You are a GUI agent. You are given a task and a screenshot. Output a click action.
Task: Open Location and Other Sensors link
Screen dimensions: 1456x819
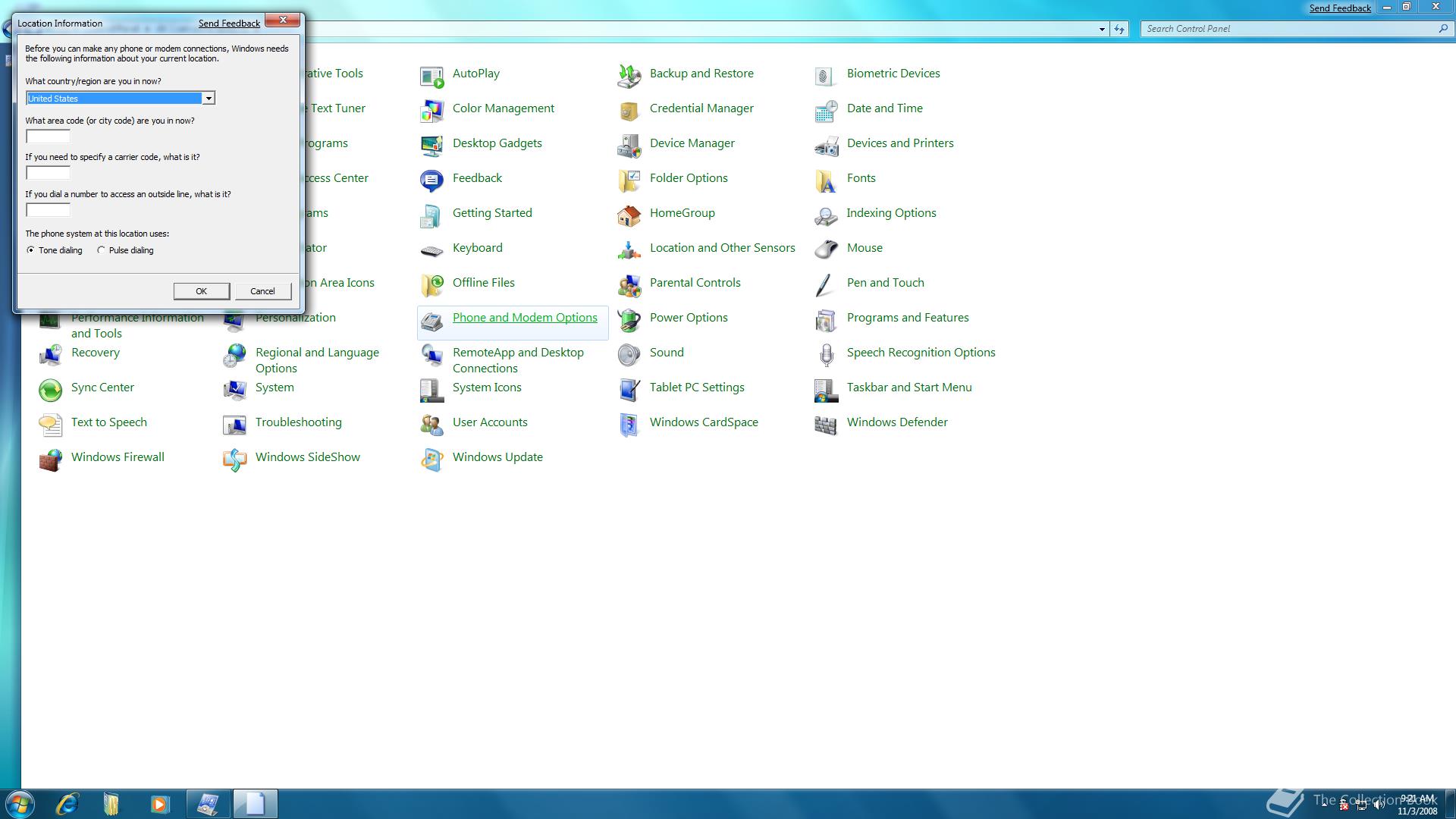pos(722,248)
